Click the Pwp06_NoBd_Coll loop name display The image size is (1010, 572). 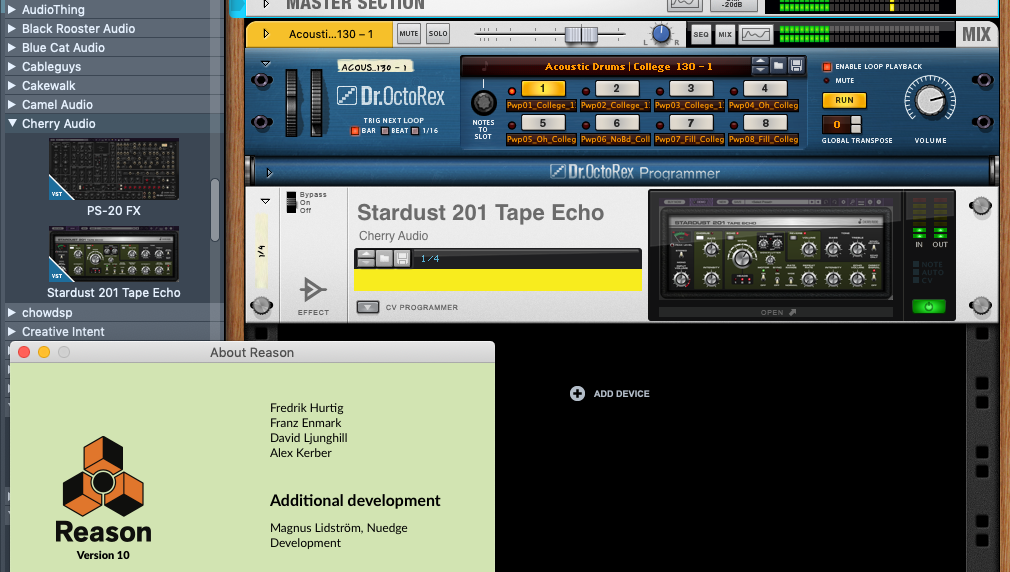(x=615, y=139)
